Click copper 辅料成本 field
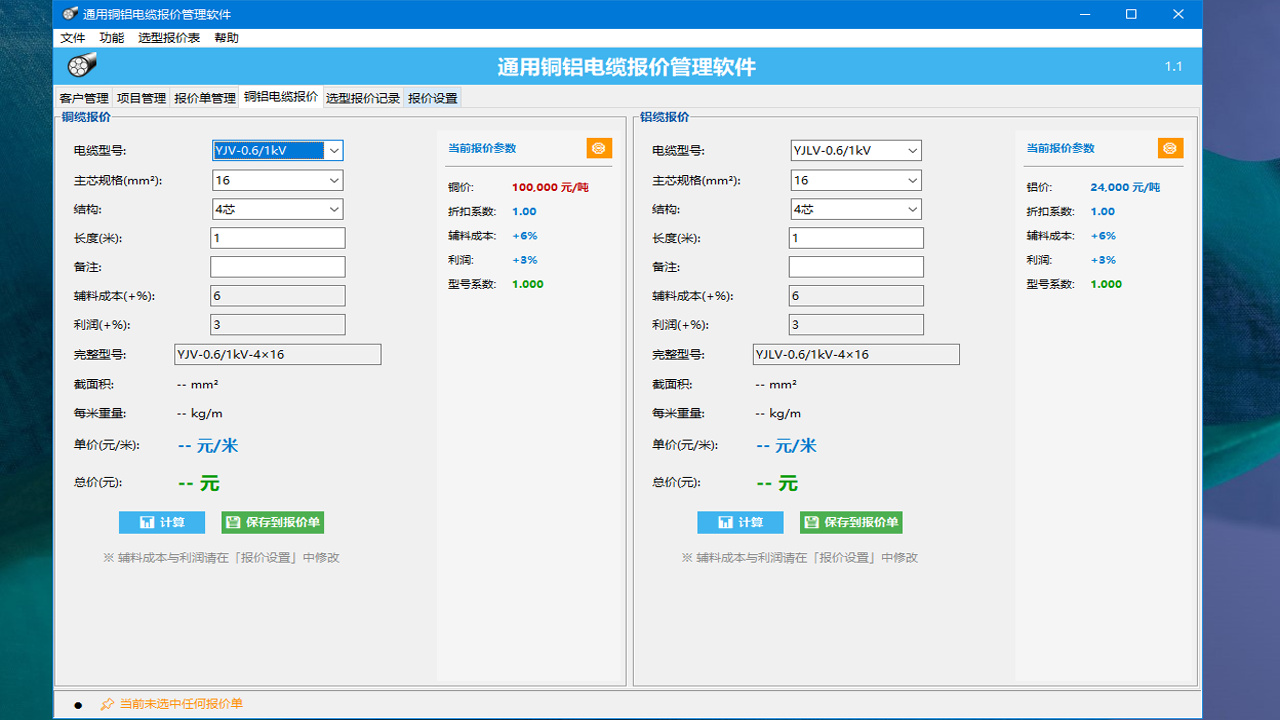 pyautogui.click(x=278, y=296)
